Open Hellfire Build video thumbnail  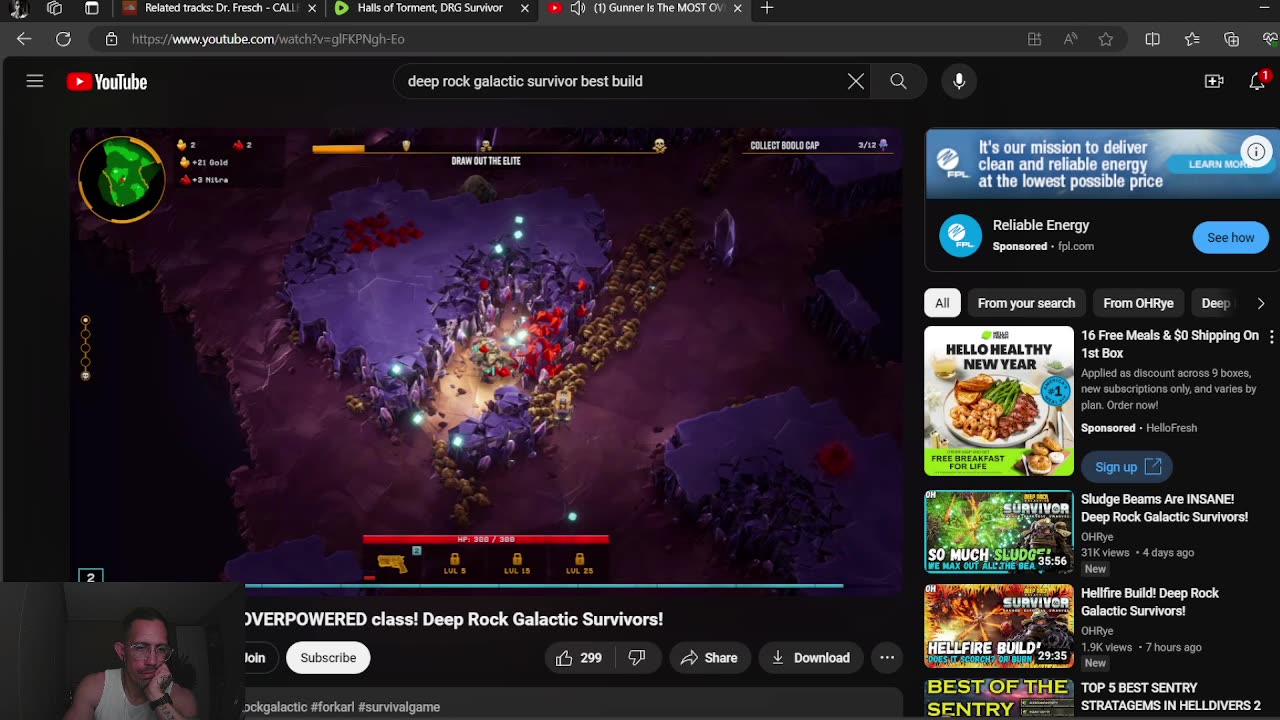point(998,626)
